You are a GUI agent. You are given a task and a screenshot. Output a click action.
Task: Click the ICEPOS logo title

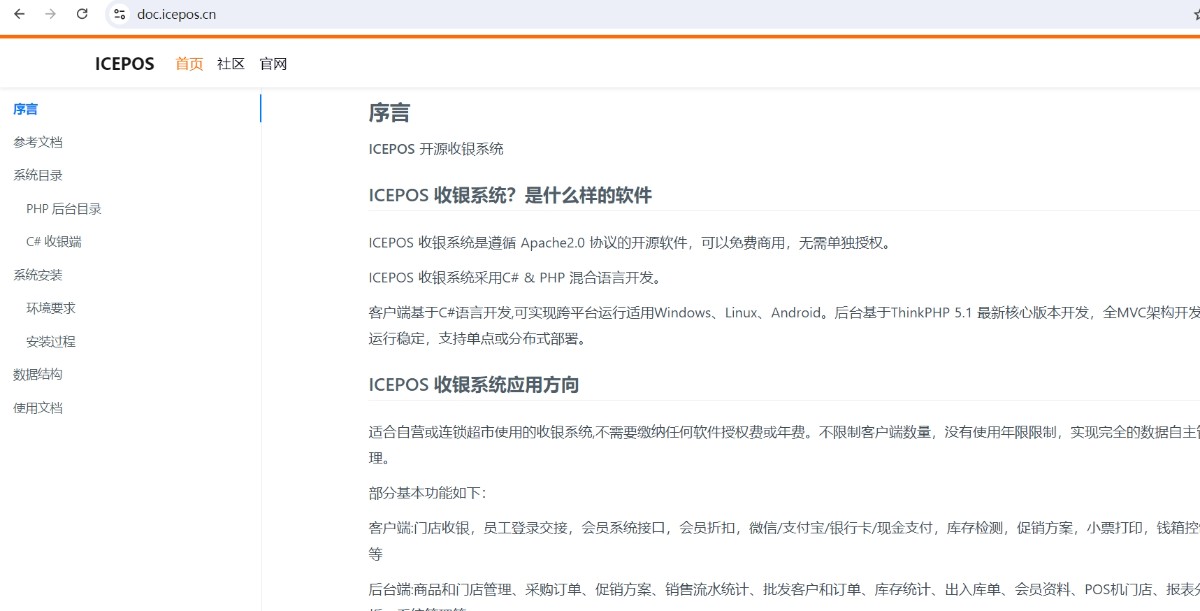[x=125, y=64]
